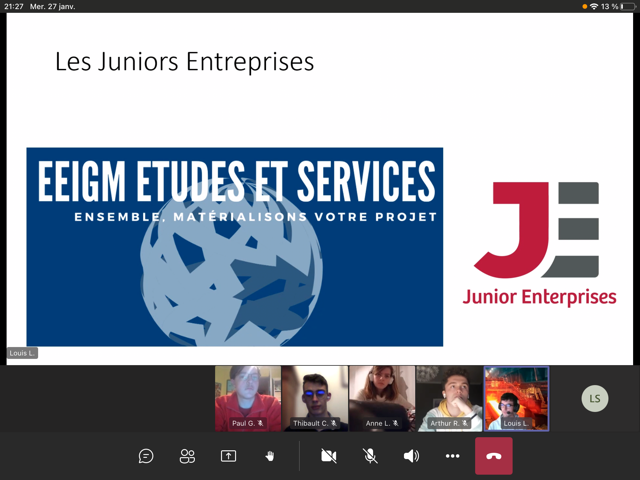Image resolution: width=640 pixels, height=480 pixels.
Task: Open the speaker audio options
Action: [x=411, y=456]
